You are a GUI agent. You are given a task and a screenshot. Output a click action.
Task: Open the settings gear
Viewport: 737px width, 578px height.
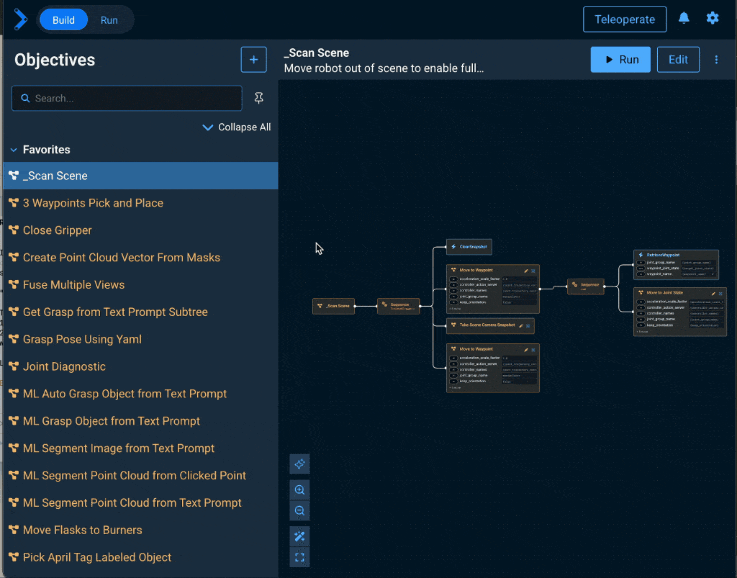click(x=712, y=19)
